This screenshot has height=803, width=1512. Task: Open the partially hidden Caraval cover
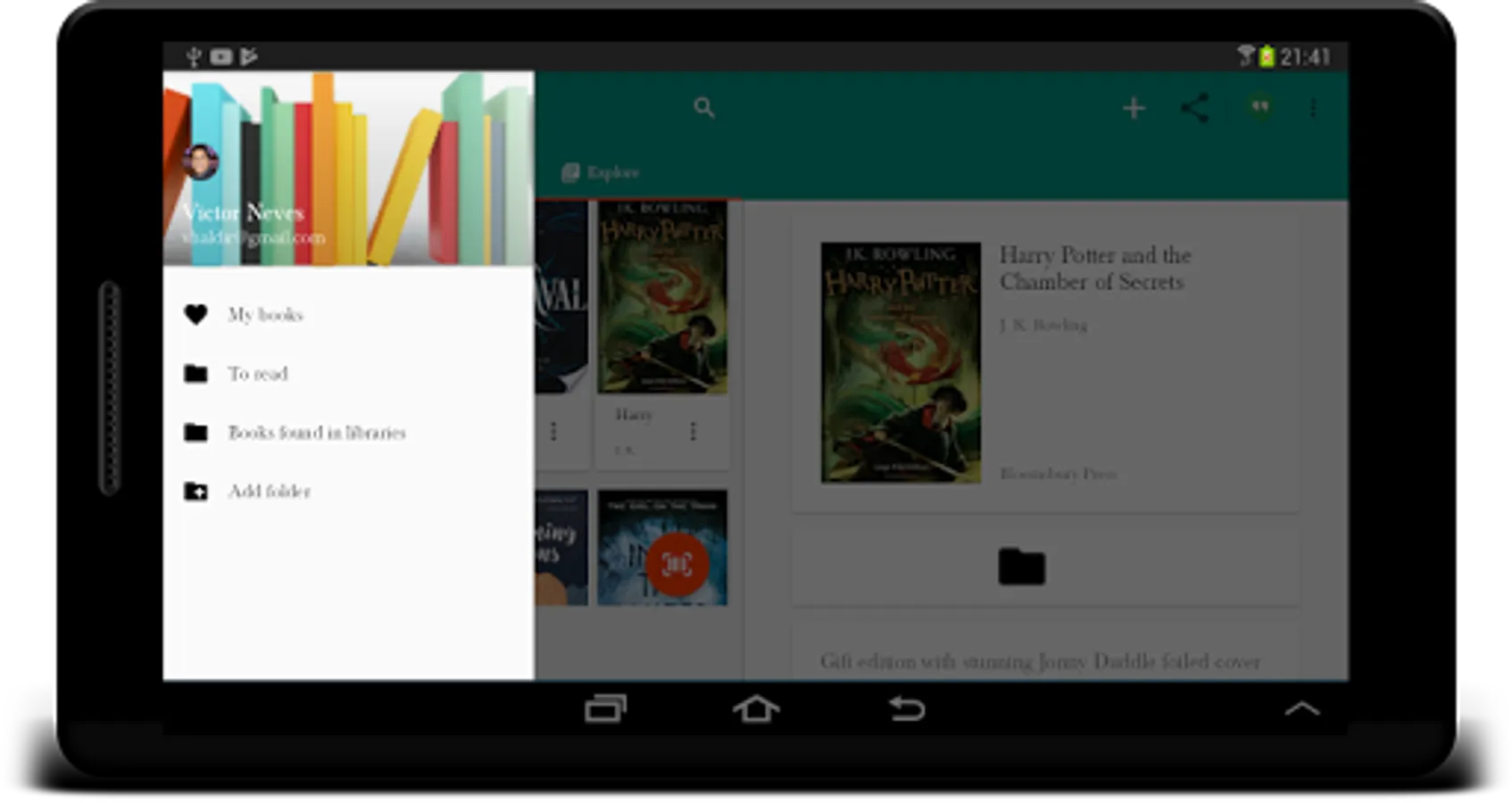[x=561, y=297]
